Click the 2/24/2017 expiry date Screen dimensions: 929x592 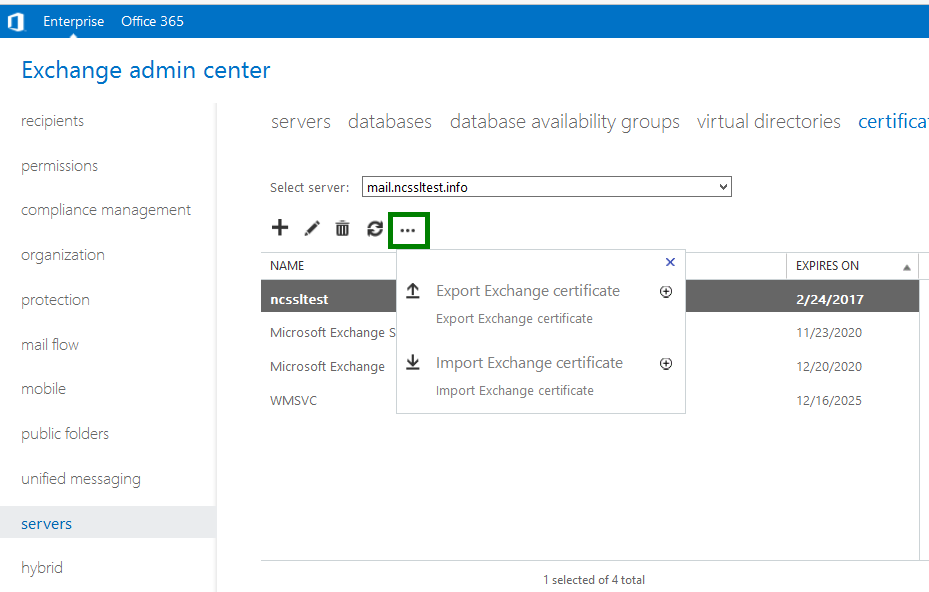[x=829, y=299]
